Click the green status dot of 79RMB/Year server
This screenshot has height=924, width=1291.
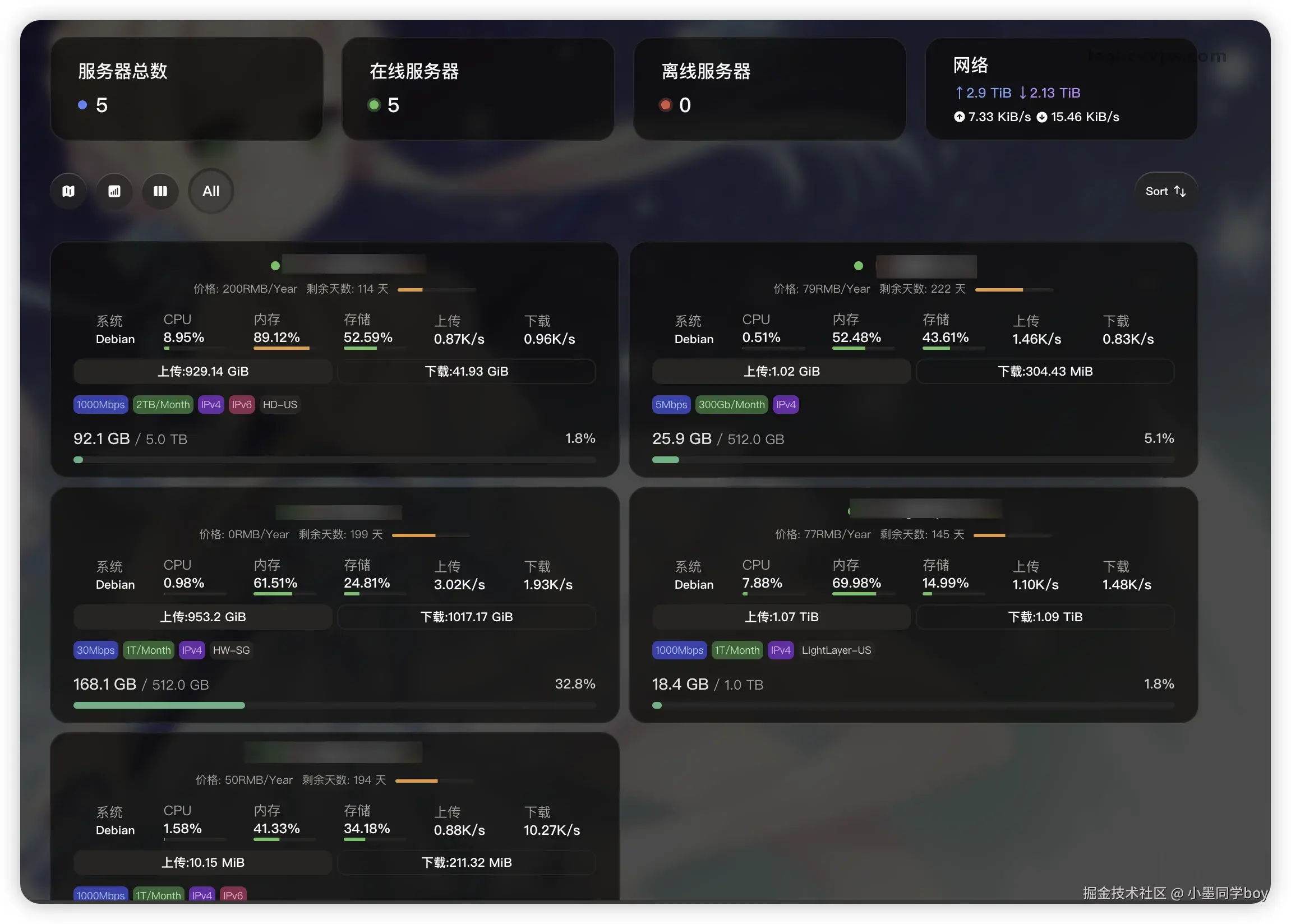(x=859, y=266)
